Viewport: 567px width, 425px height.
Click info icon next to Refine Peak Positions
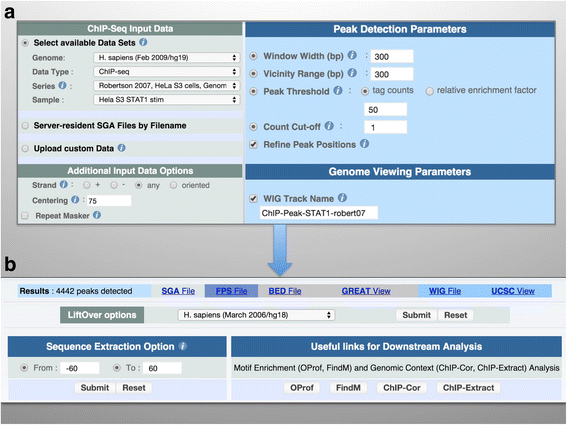(x=364, y=144)
